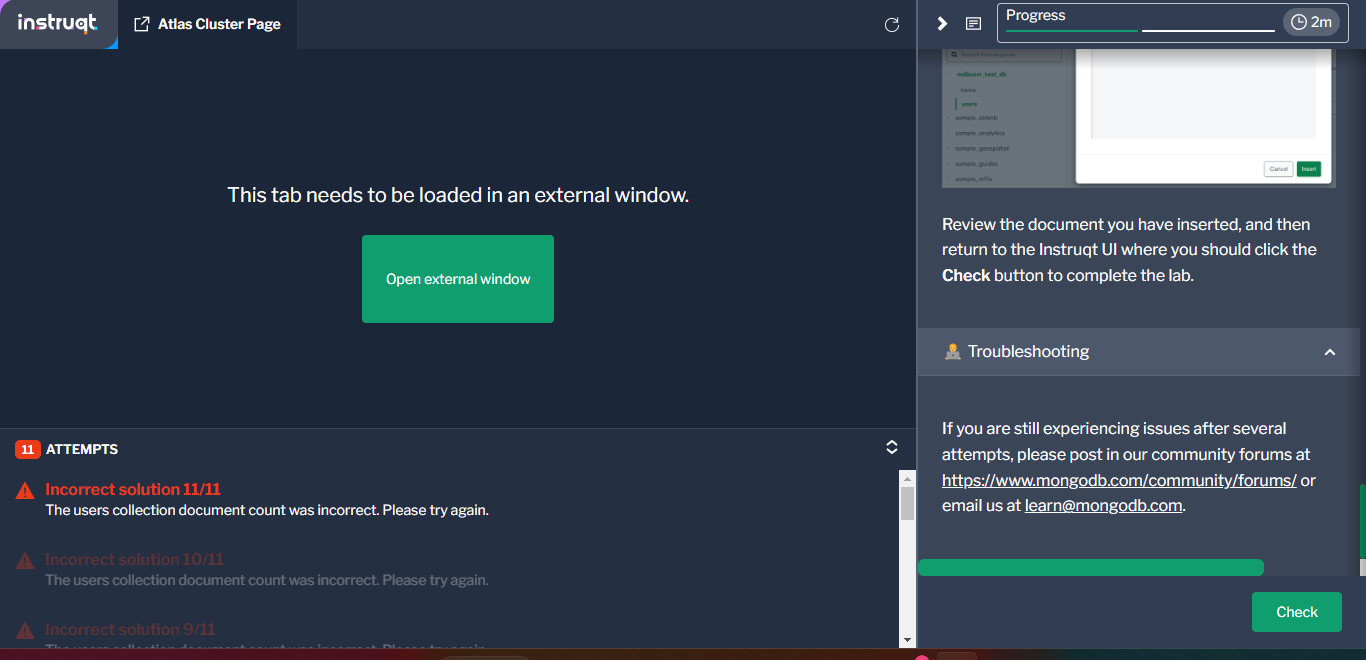Click the 2m timer clock badge
The image size is (1366, 660).
1311,22
